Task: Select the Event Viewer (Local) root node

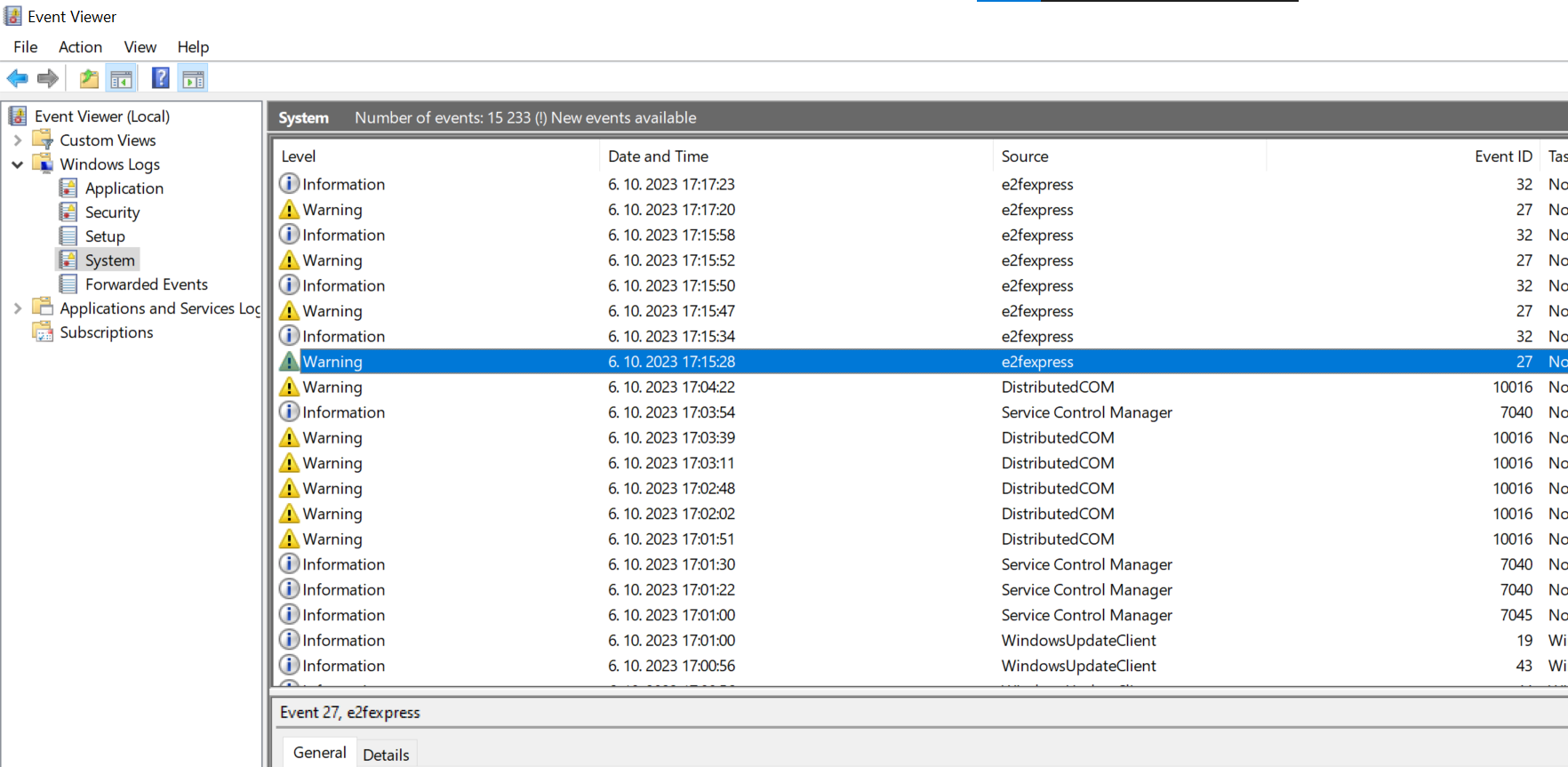Action: click(101, 116)
